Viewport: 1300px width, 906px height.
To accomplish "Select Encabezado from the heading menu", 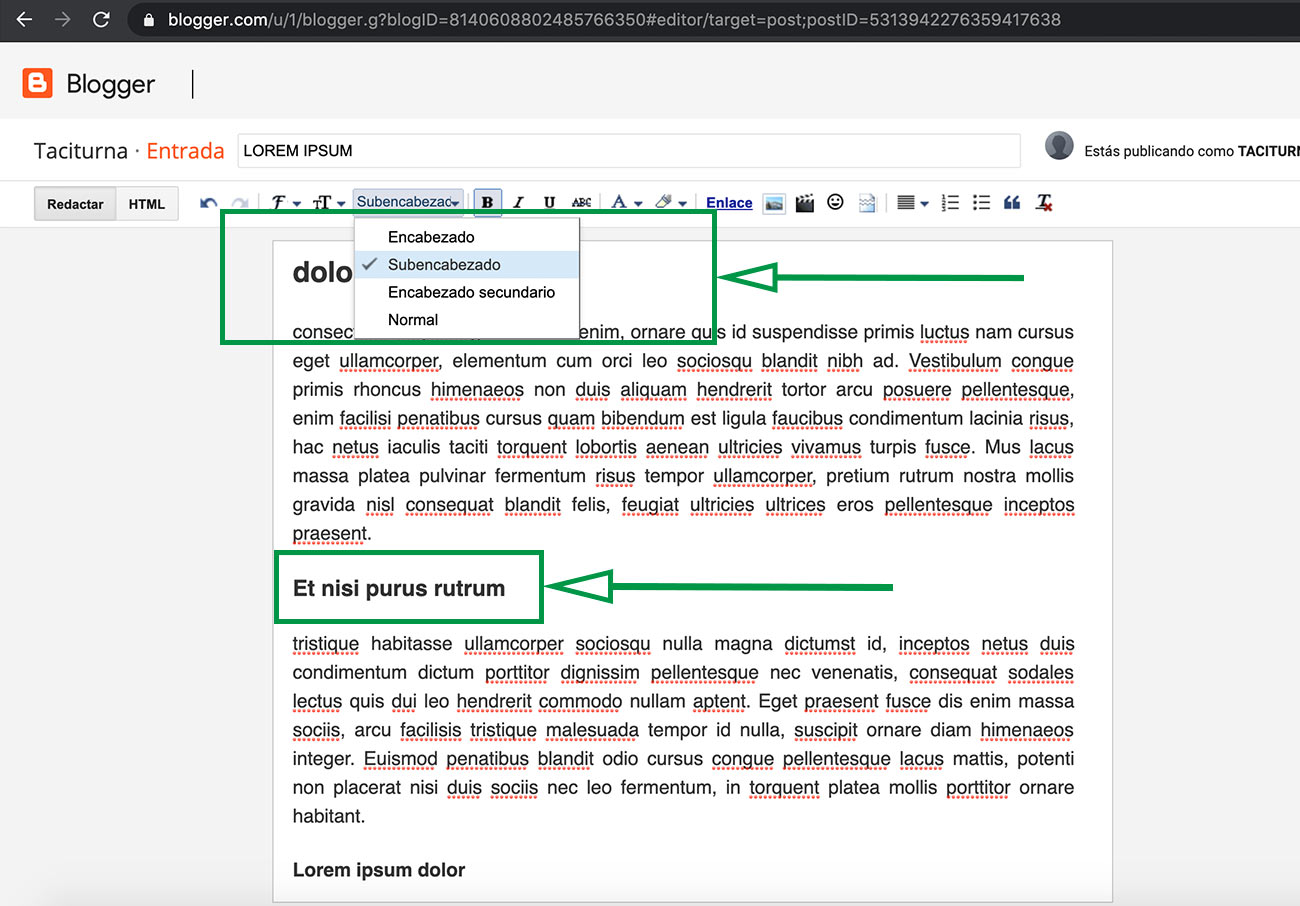I will point(432,237).
